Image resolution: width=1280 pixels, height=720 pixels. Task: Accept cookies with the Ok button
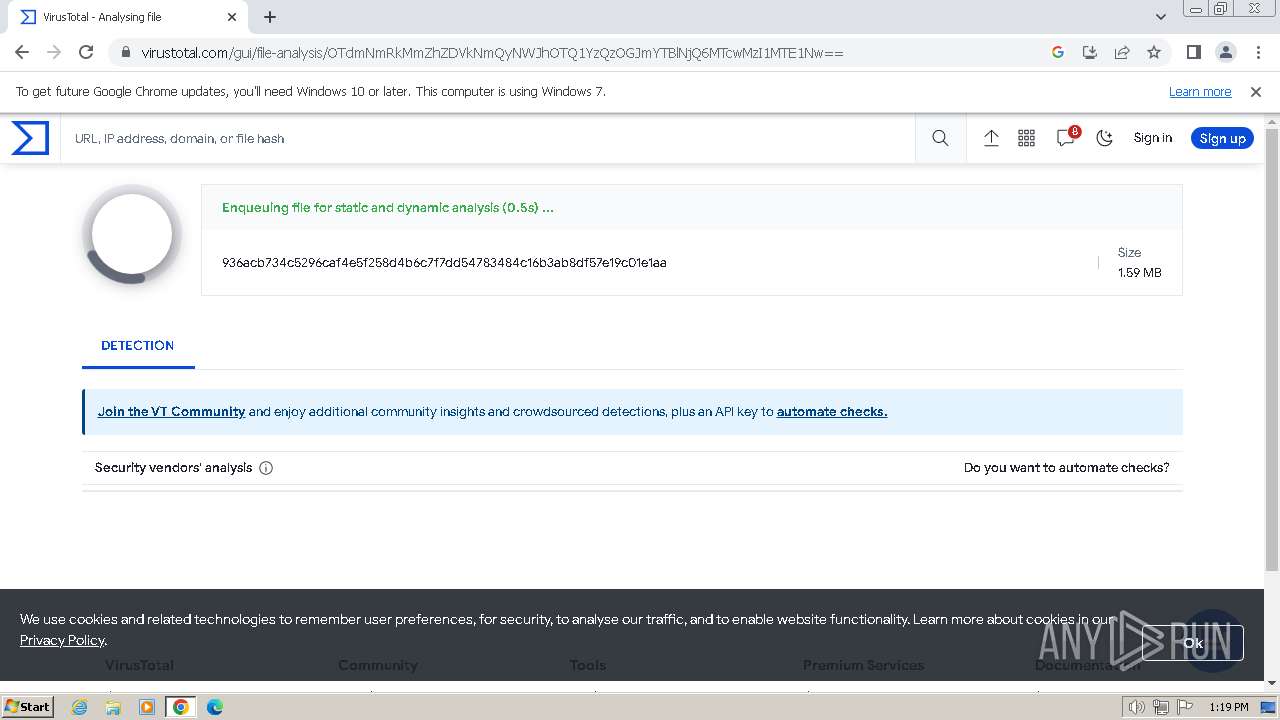click(x=1192, y=643)
